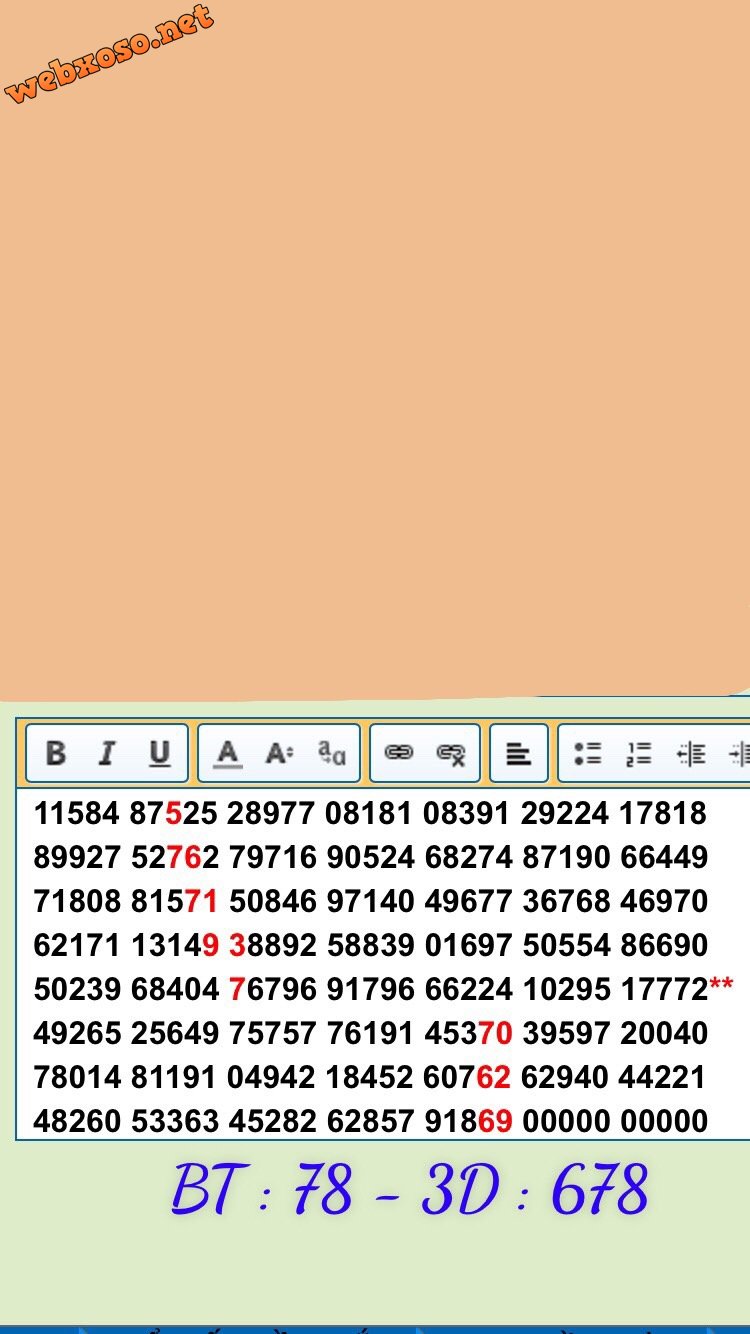Toggle bold formatting in editor toolbar
Image resolution: width=750 pixels, height=1334 pixels.
56,753
